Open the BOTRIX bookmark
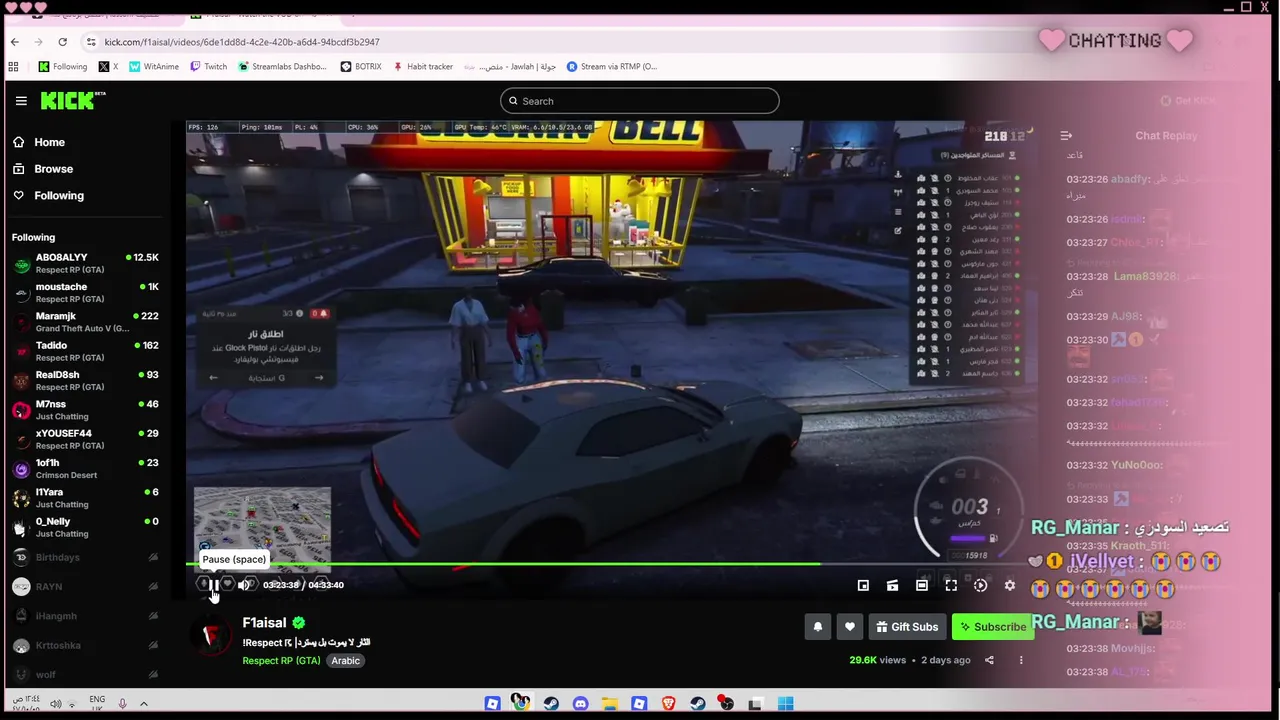This screenshot has height=720, width=1280. coord(361,67)
